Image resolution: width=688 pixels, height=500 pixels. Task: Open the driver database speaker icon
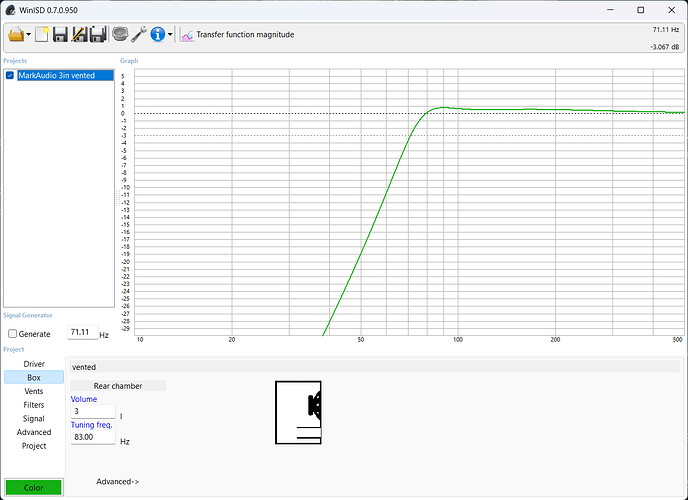(x=120, y=35)
